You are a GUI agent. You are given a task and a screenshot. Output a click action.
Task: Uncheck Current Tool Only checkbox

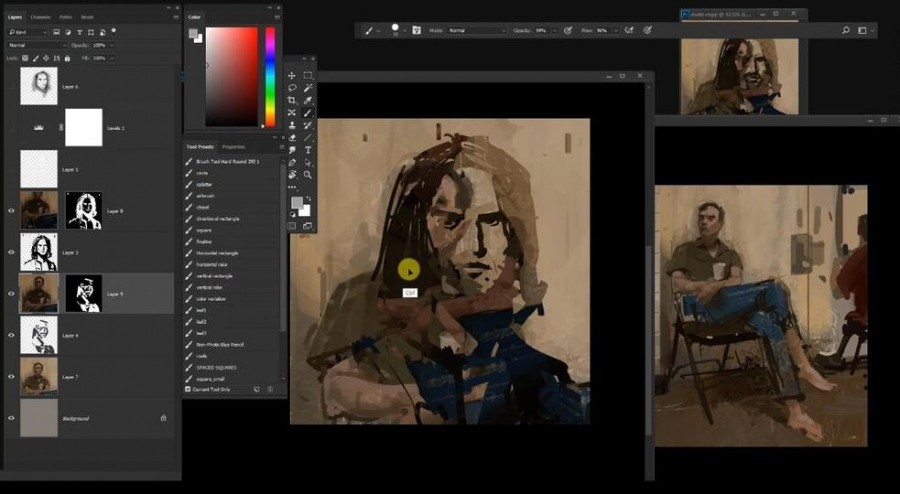click(188, 389)
